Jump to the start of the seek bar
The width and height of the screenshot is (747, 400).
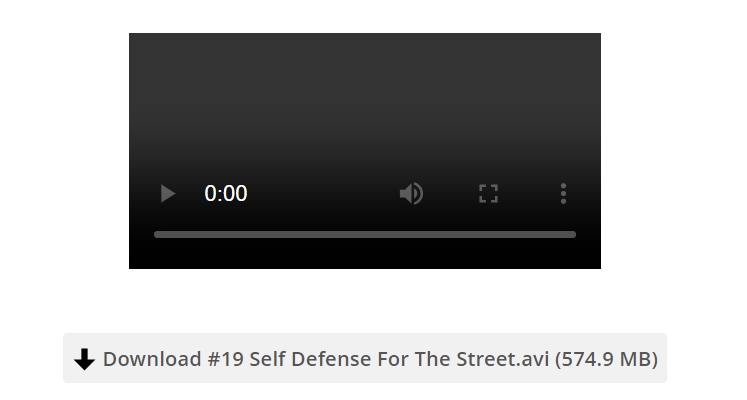point(155,235)
